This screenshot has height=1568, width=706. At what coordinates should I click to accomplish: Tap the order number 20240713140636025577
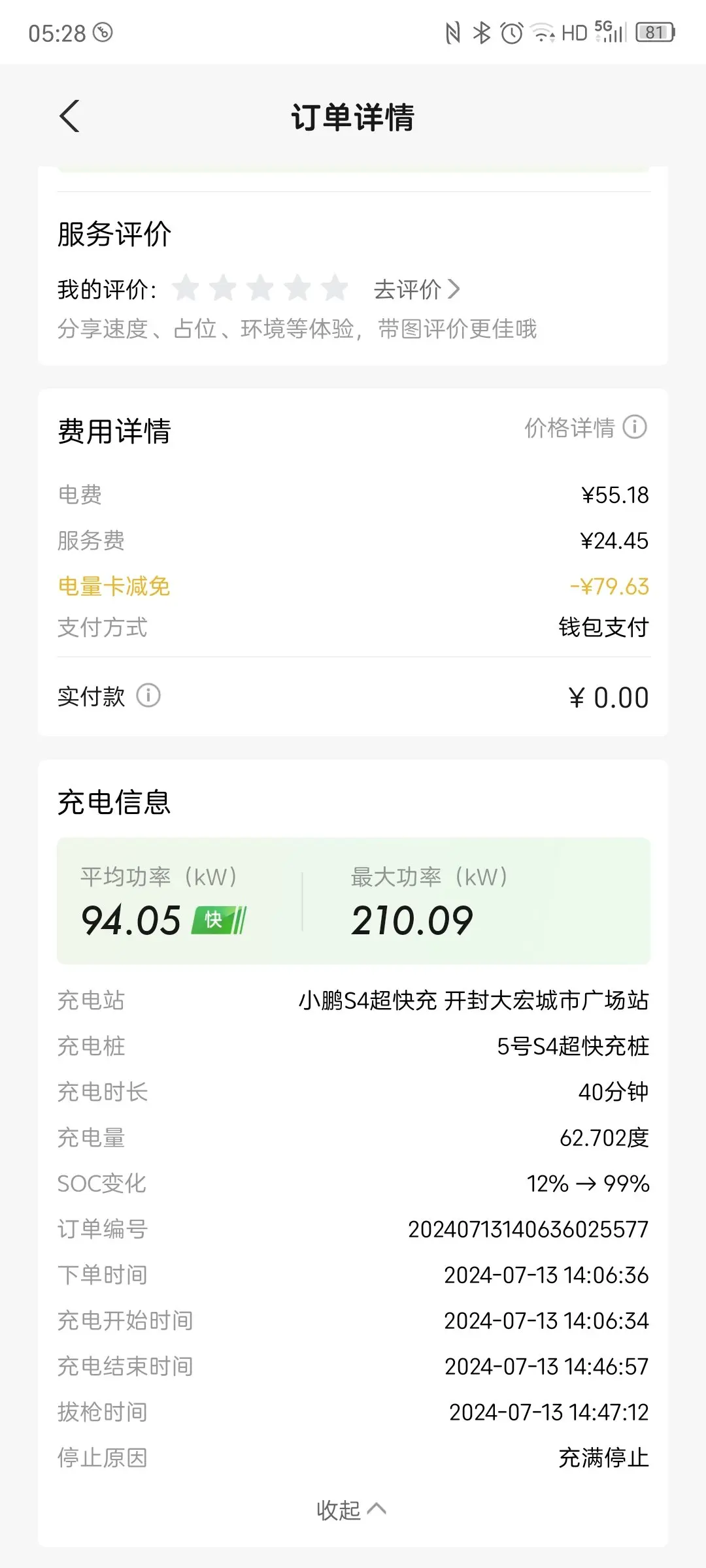pyautogui.click(x=528, y=1229)
